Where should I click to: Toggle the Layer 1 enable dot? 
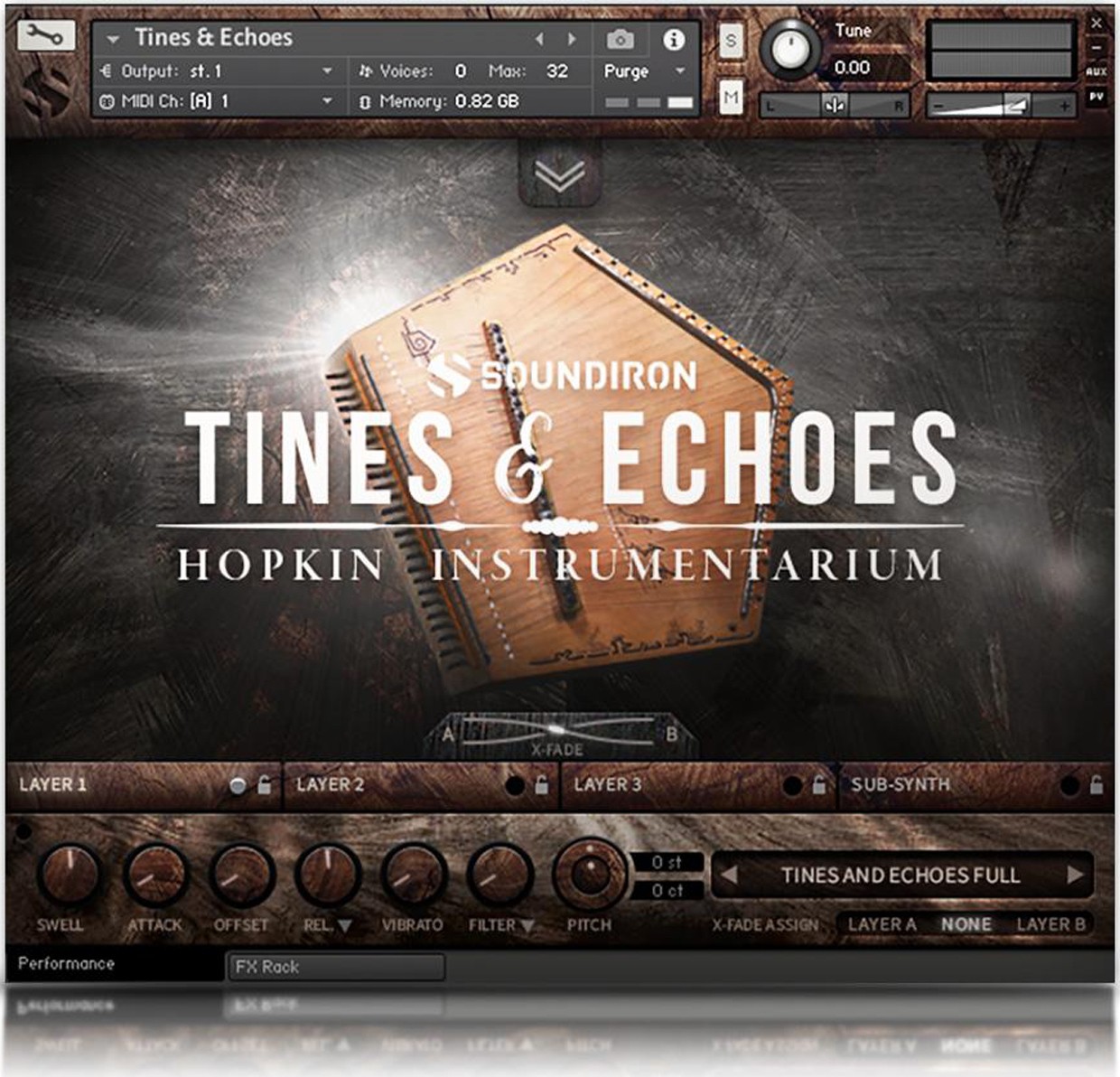pos(238,786)
